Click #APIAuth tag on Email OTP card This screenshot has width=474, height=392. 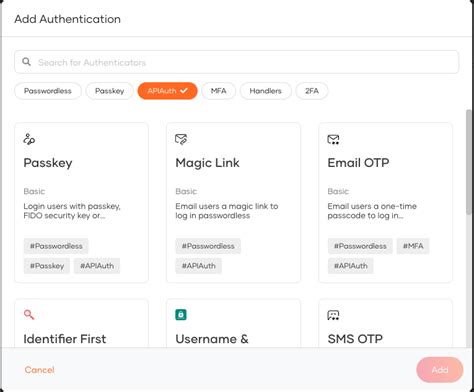pyautogui.click(x=350, y=266)
